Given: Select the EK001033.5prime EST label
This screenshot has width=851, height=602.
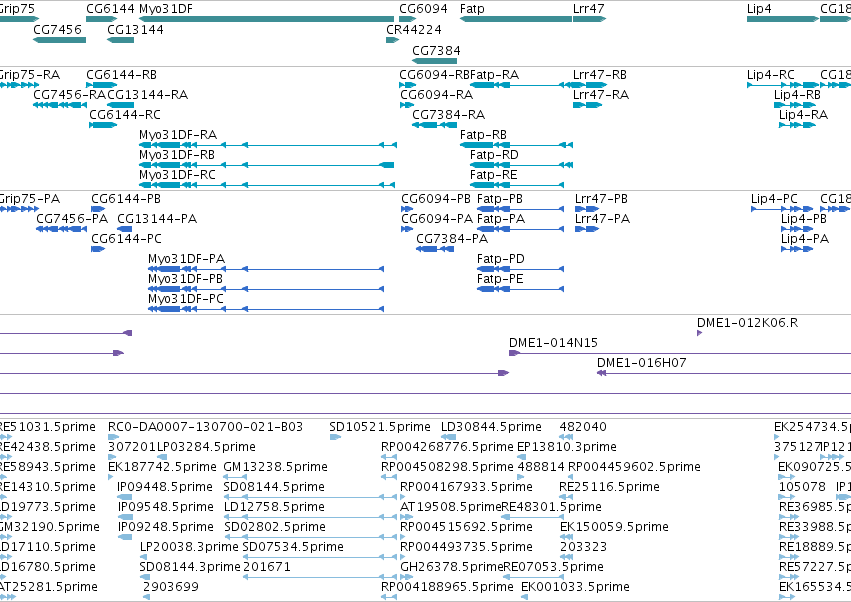Looking at the screenshot, I should (x=575, y=587).
